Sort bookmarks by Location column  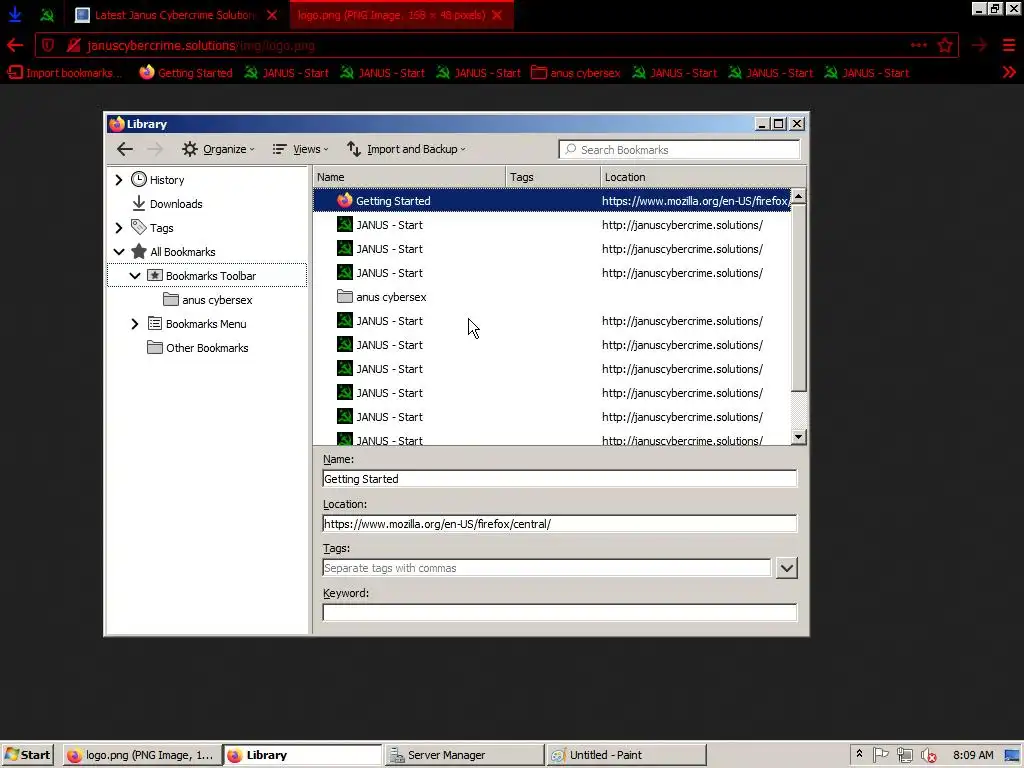point(703,177)
